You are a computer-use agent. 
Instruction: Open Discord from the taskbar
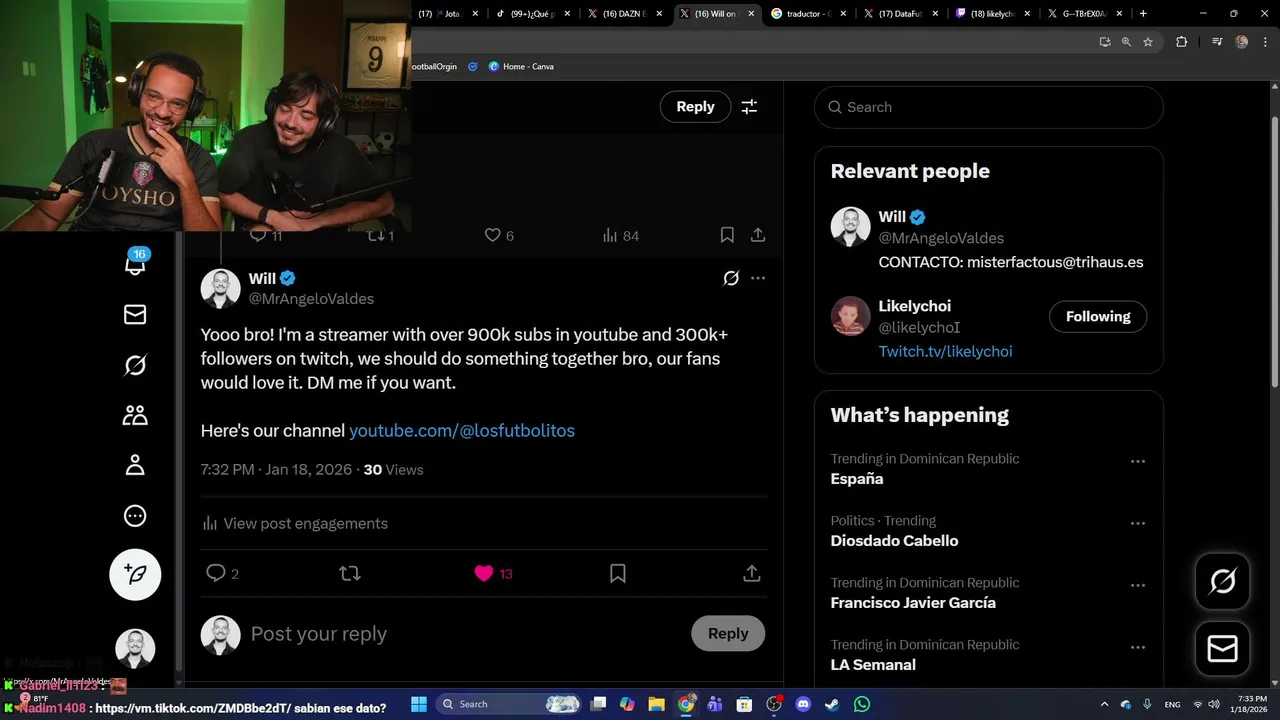(x=802, y=704)
